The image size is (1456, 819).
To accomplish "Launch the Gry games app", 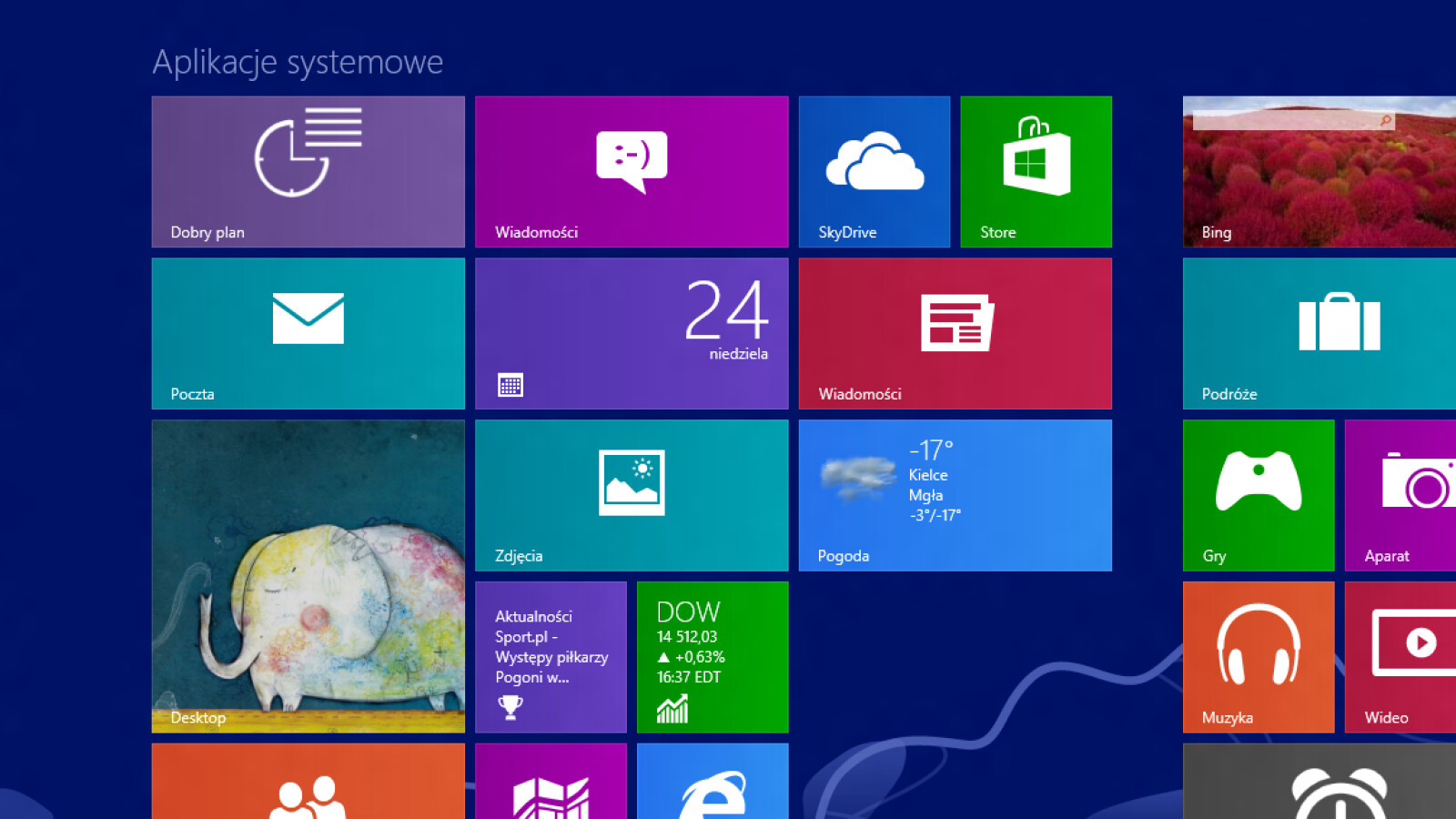I will pyautogui.click(x=1259, y=495).
